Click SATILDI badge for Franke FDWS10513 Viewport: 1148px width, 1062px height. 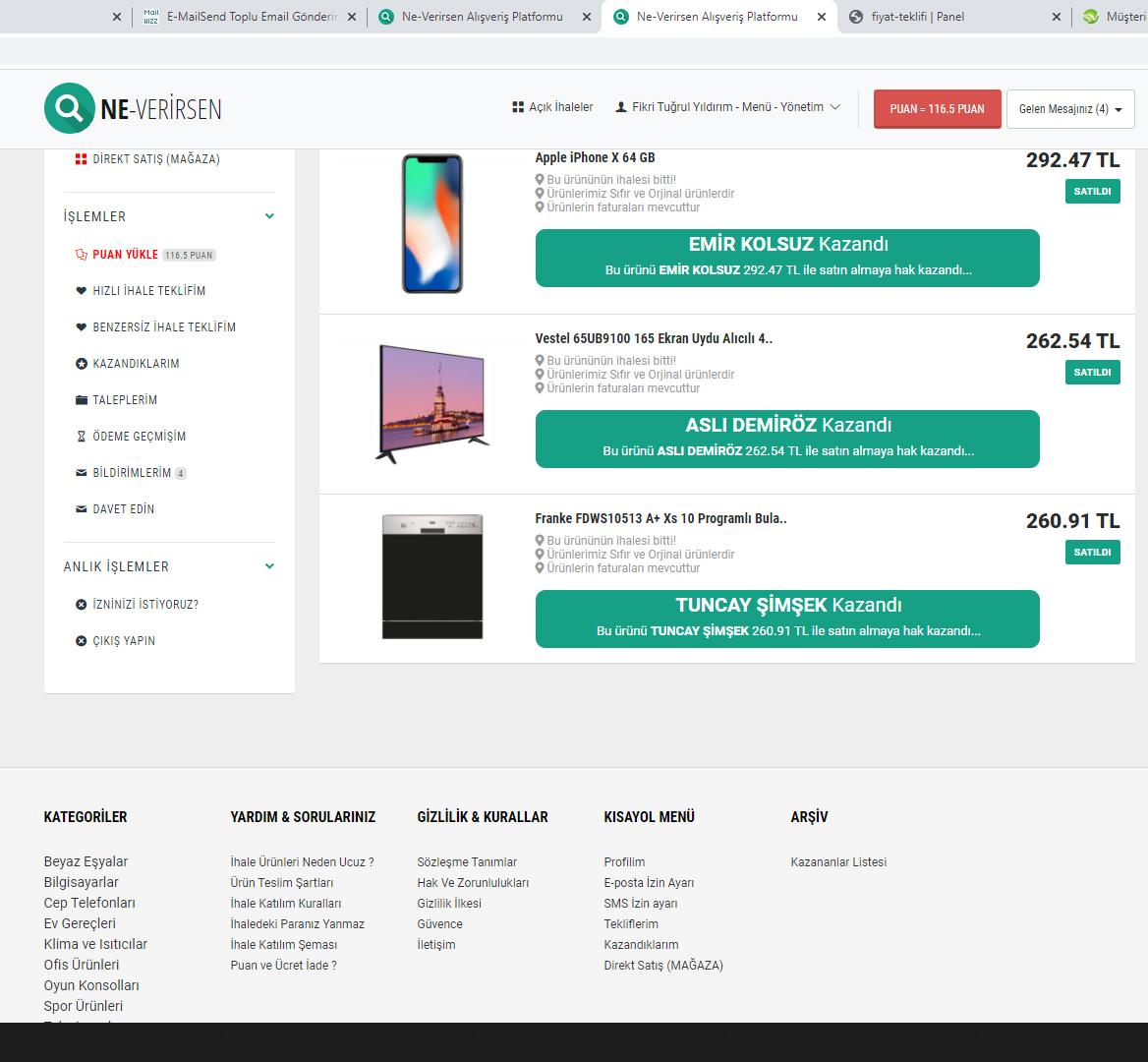point(1092,553)
